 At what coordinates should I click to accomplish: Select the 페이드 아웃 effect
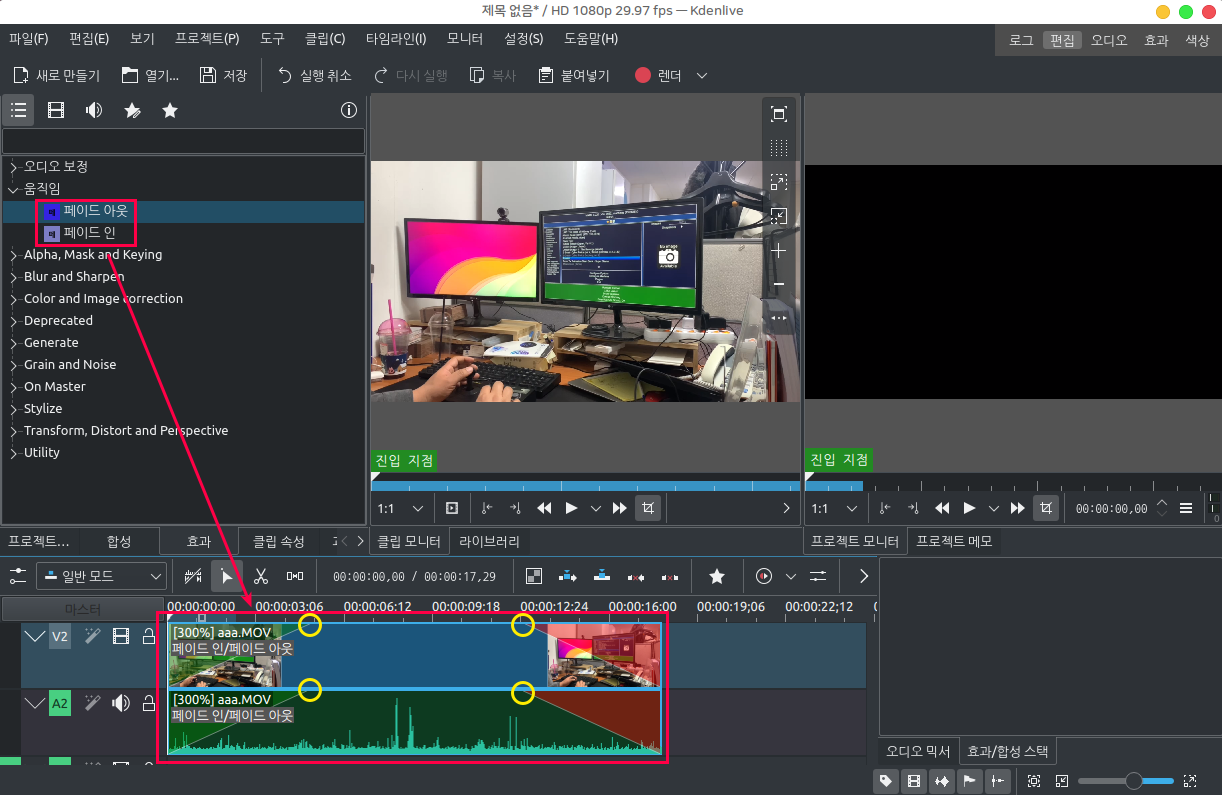(x=95, y=211)
